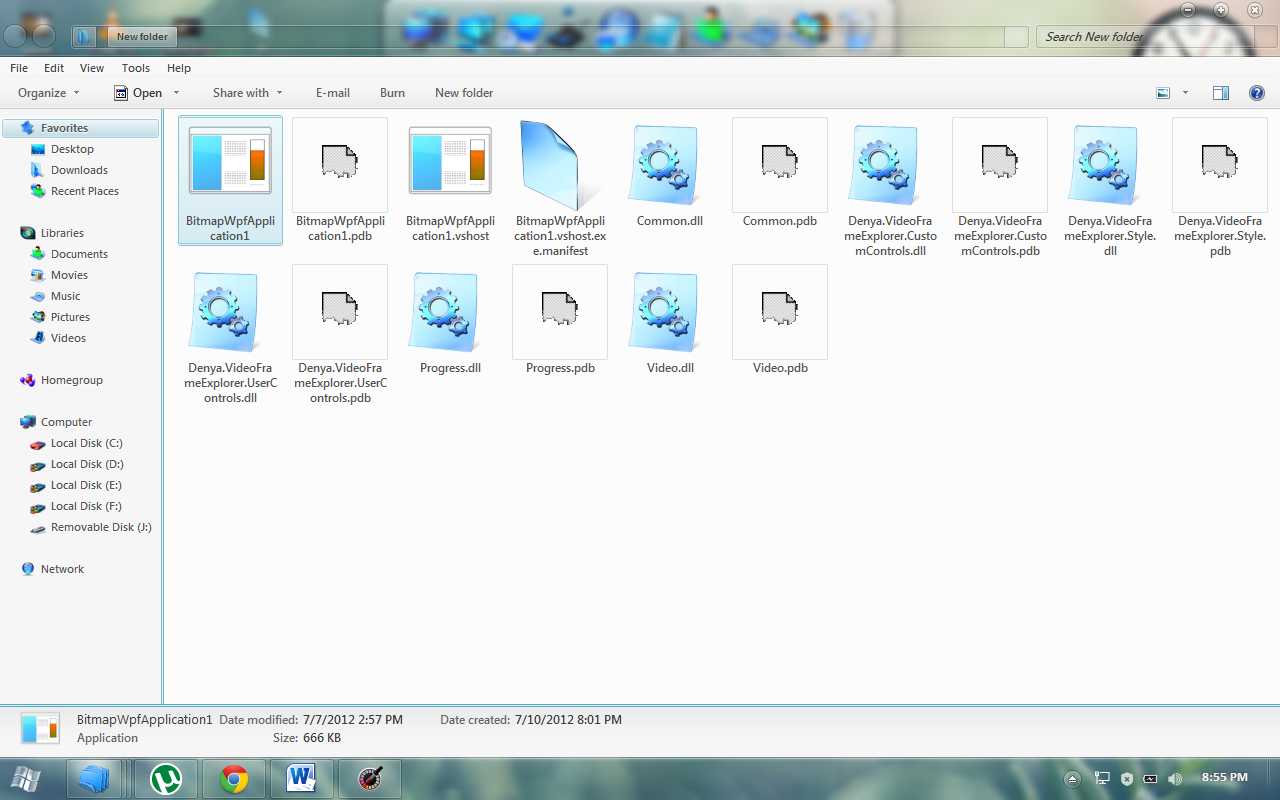Select Local Disk (D:) in the sidebar
1280x800 pixels.
pos(86,464)
